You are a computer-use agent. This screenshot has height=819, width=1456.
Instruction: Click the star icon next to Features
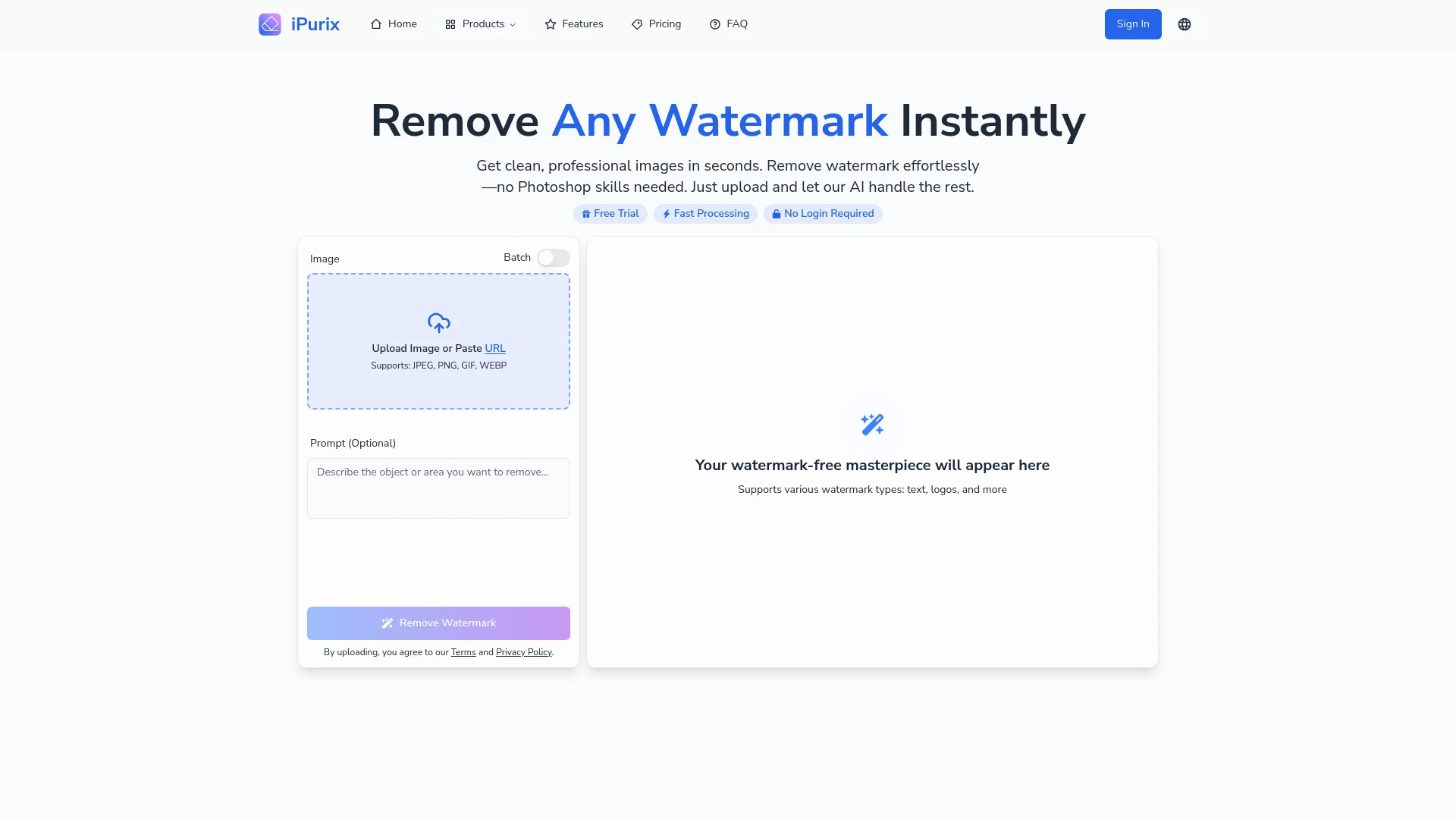tap(551, 24)
